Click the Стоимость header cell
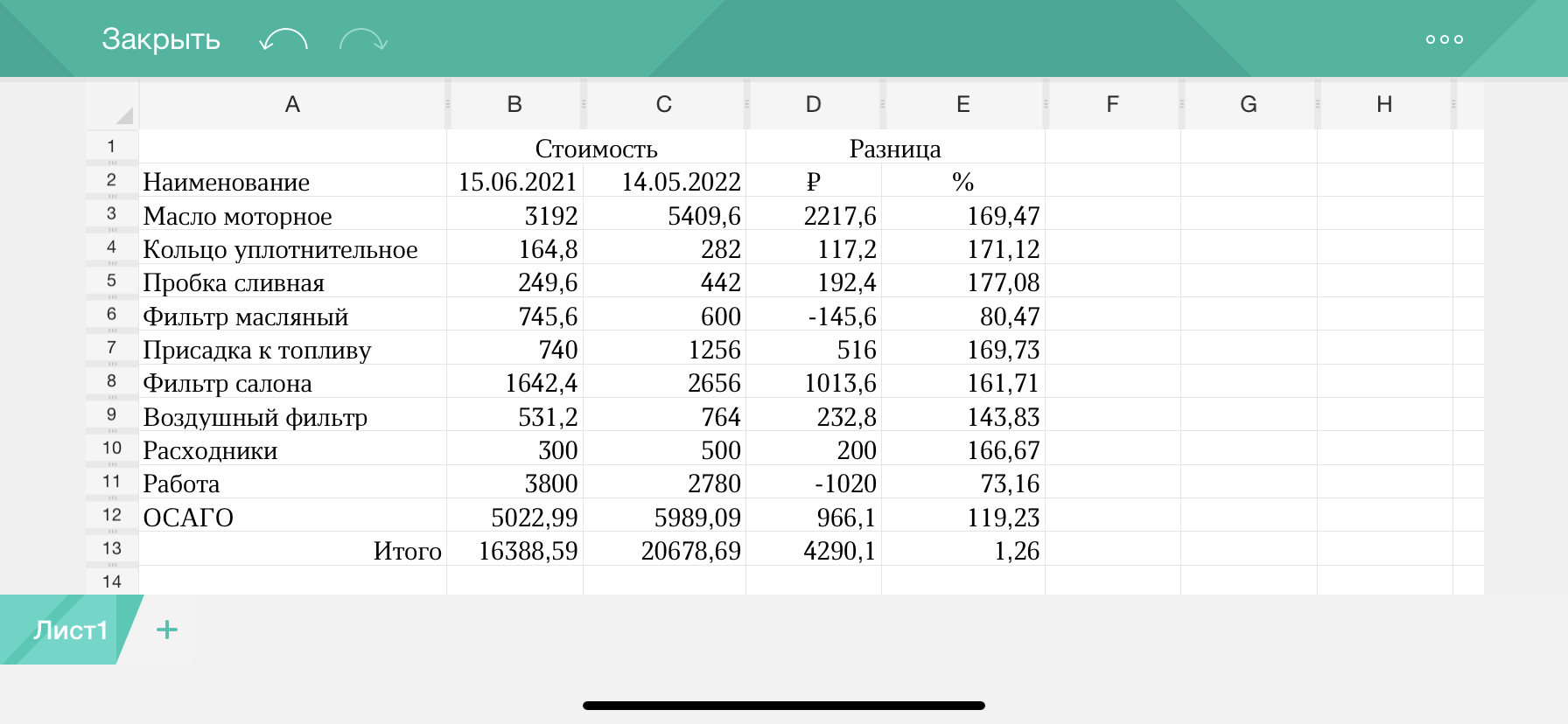This screenshot has width=1568, height=724. 596,147
